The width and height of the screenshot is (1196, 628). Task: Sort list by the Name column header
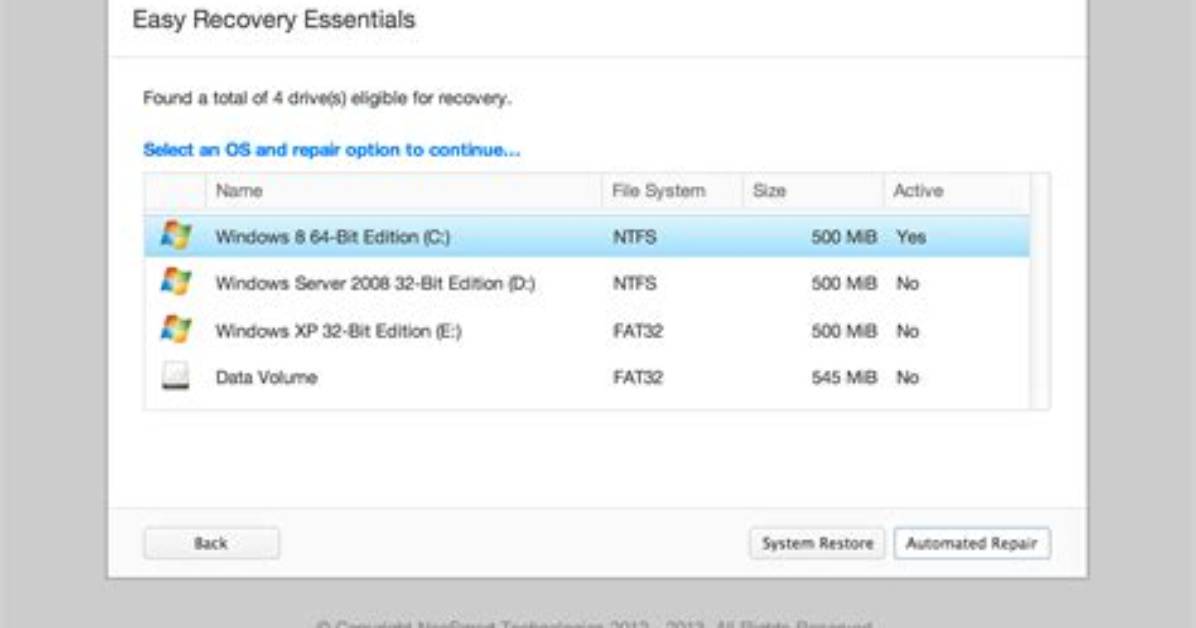point(403,191)
